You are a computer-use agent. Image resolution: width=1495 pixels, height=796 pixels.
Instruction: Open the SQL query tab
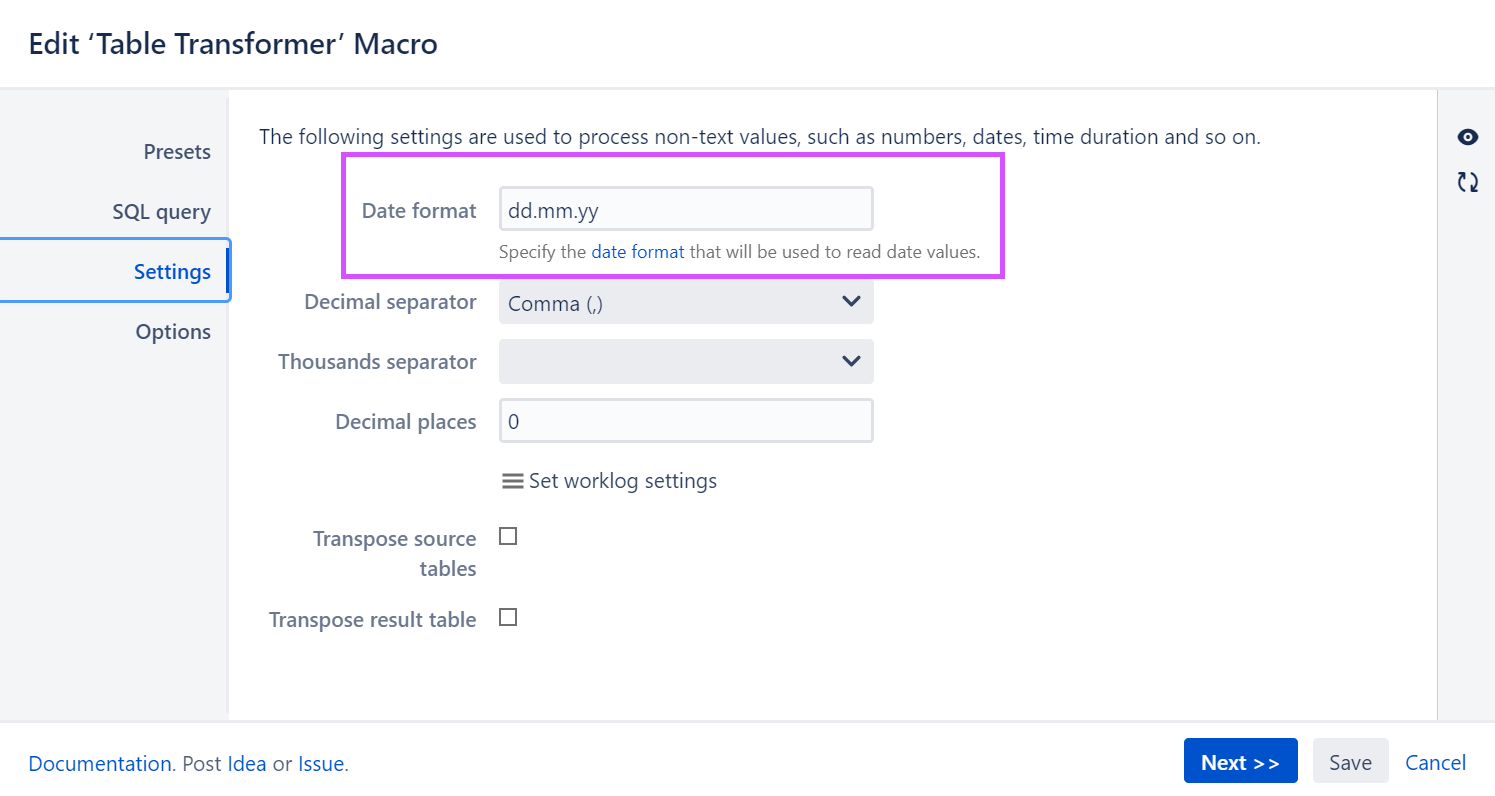tap(161, 212)
